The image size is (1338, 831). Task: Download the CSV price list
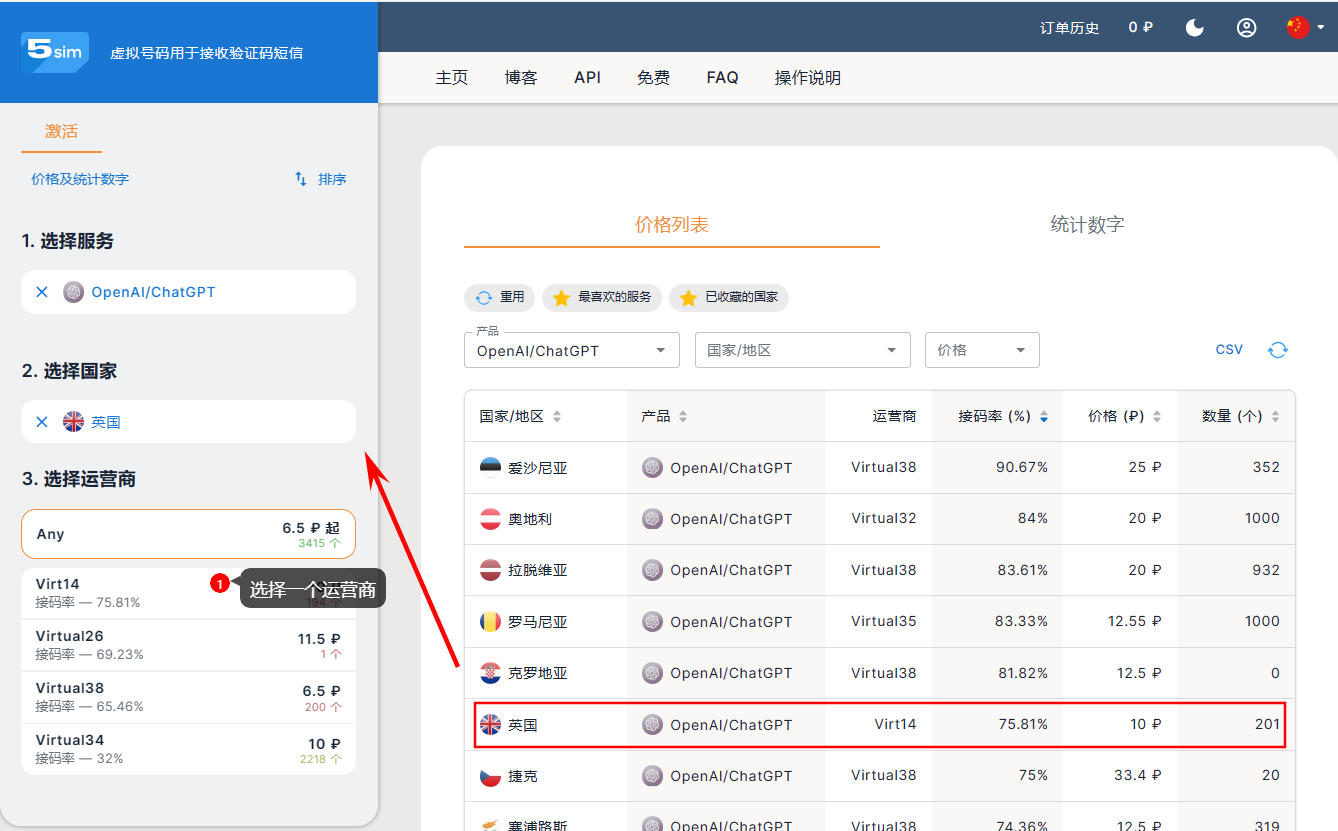click(x=1229, y=350)
